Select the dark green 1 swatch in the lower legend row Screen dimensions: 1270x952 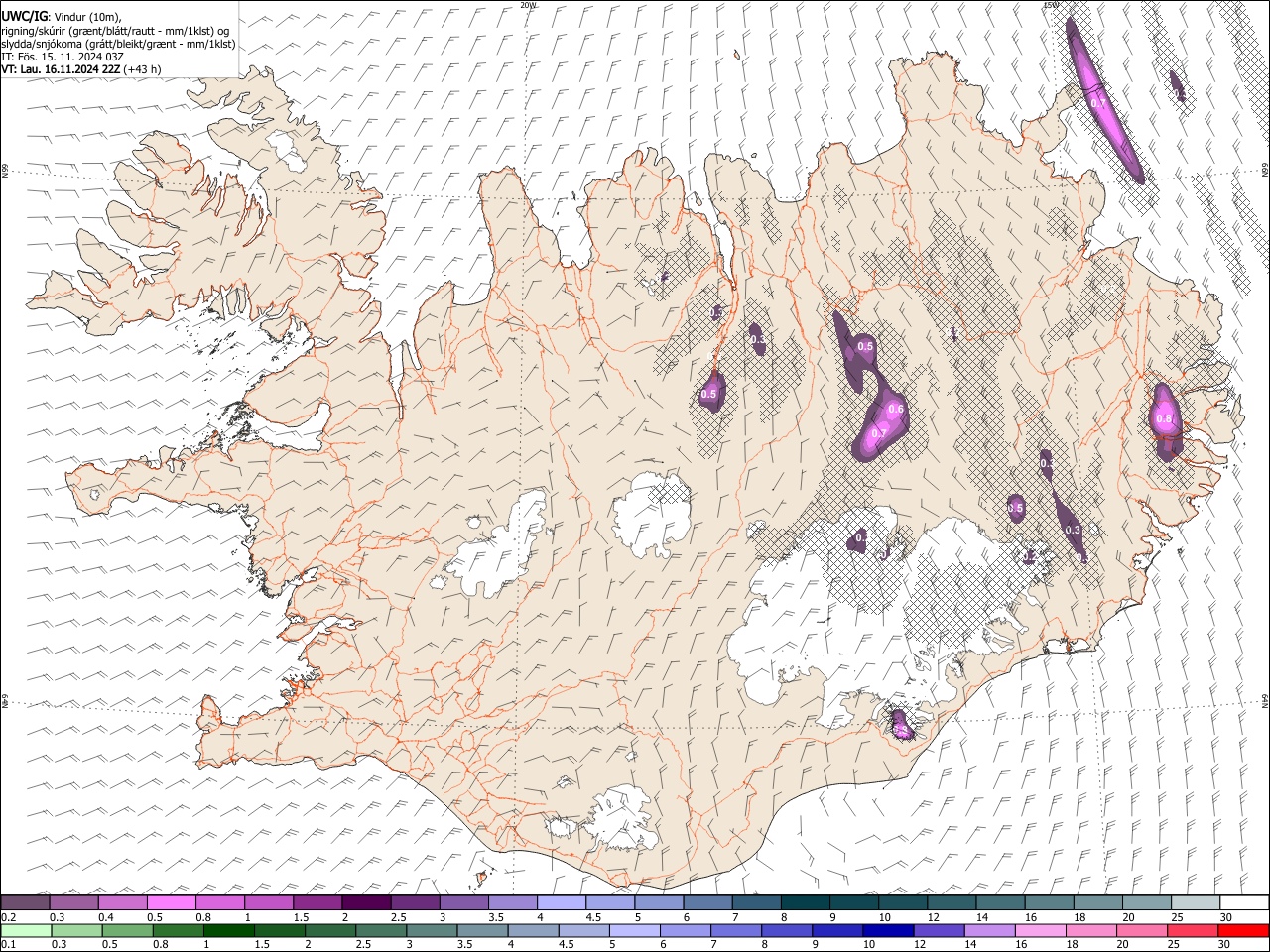point(229,930)
